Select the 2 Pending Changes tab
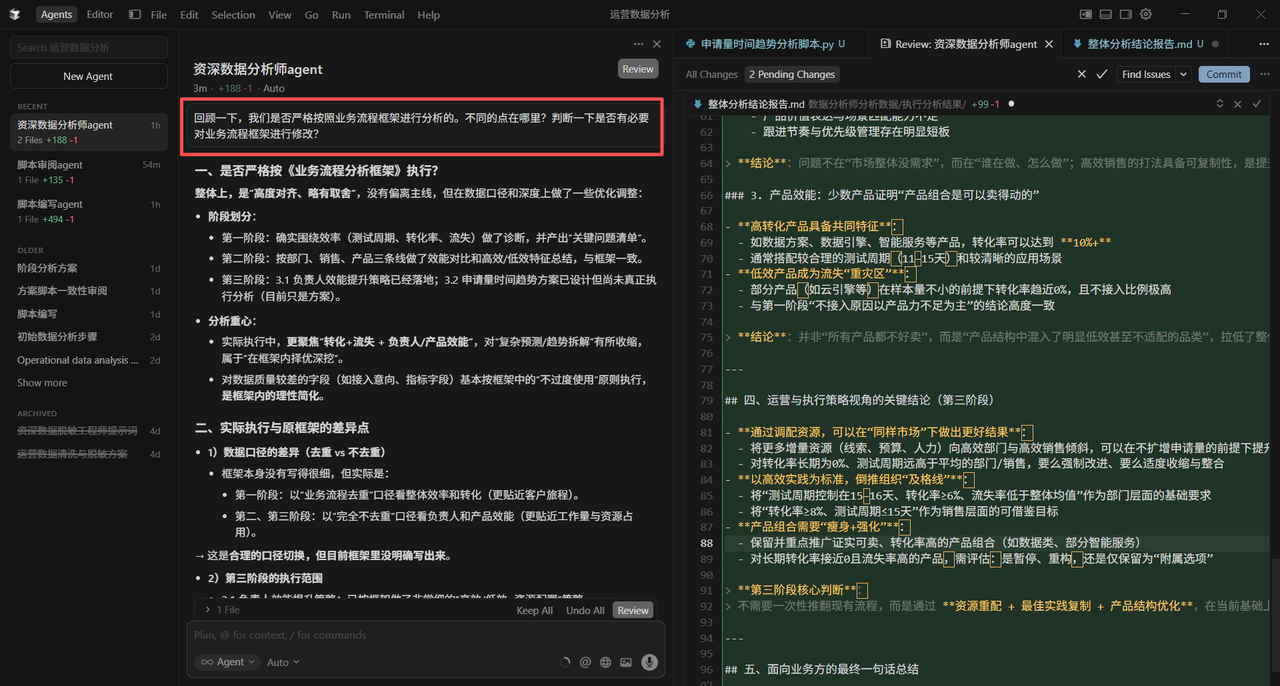 click(791, 74)
